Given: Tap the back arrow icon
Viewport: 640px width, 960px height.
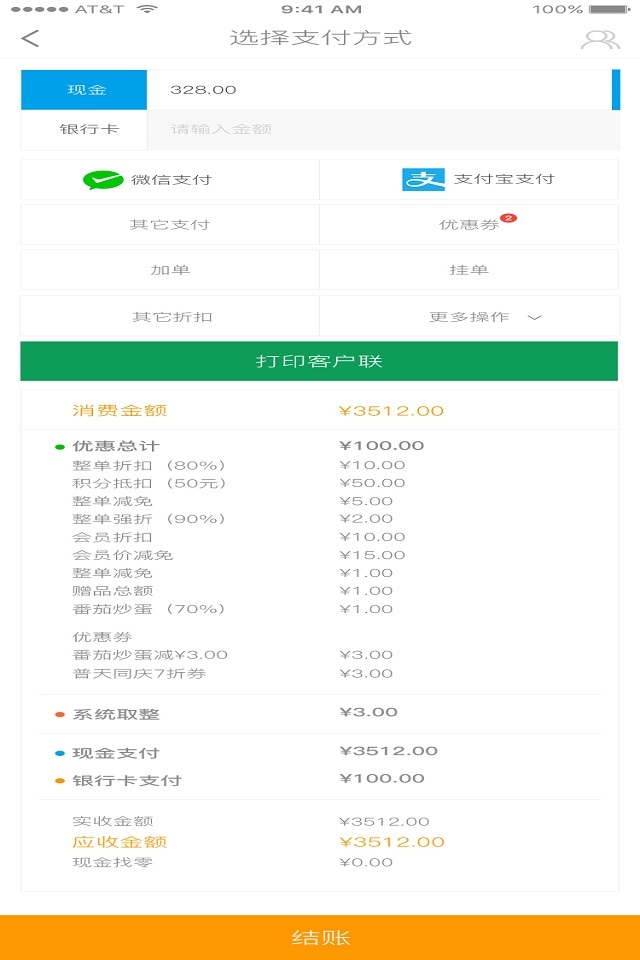Looking at the screenshot, I should coord(30,39).
